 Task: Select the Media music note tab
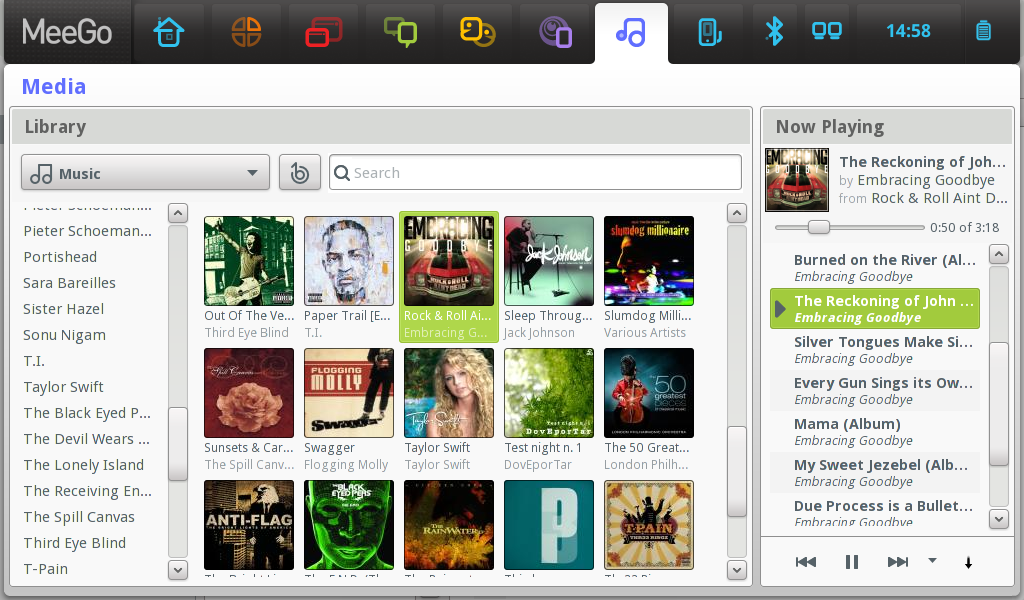[x=631, y=32]
